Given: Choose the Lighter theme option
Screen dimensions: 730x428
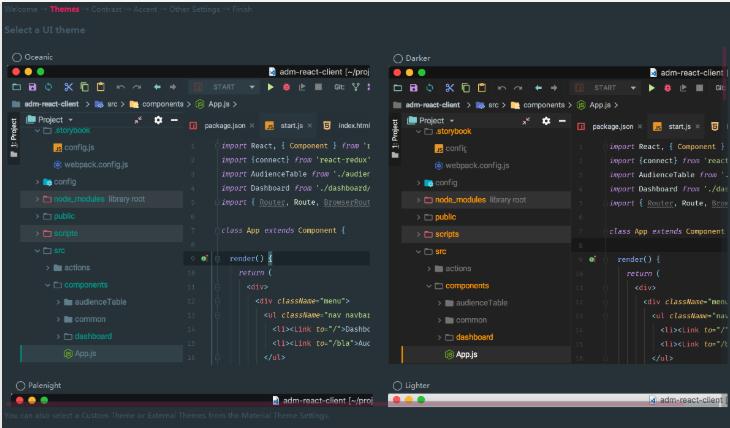Looking at the screenshot, I should pyautogui.click(x=397, y=386).
